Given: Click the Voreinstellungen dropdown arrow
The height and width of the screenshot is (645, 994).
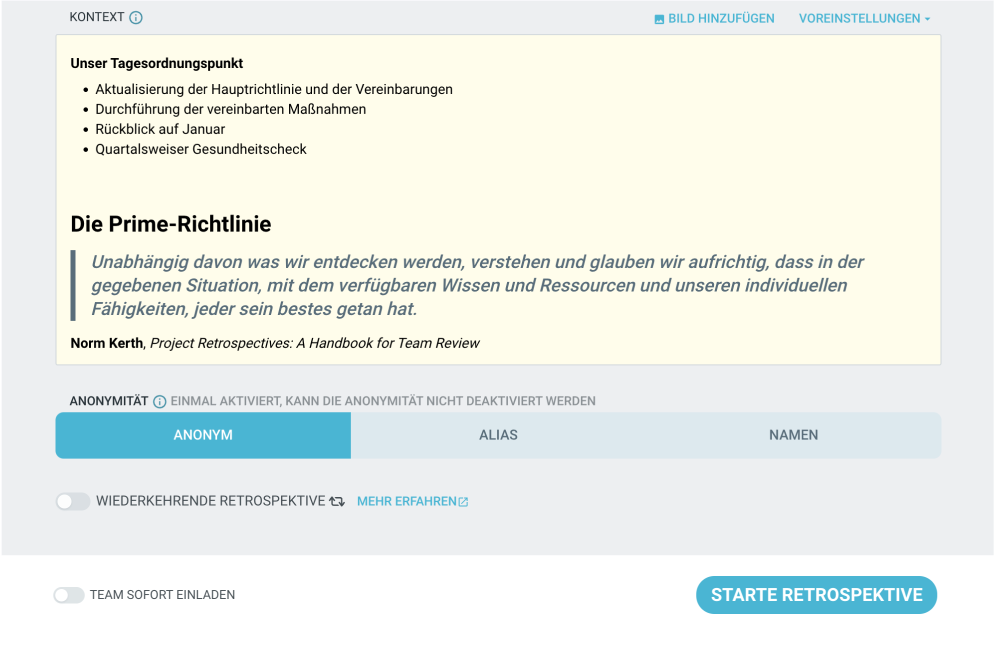Looking at the screenshot, I should coord(927,19).
